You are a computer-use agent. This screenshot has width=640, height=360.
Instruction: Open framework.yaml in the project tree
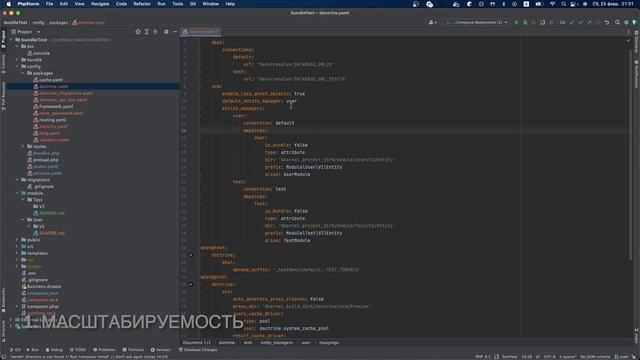coord(53,106)
